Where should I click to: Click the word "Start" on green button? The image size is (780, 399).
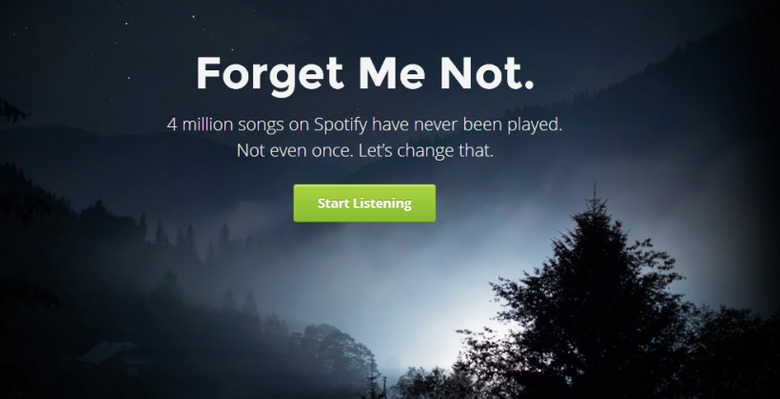334,203
